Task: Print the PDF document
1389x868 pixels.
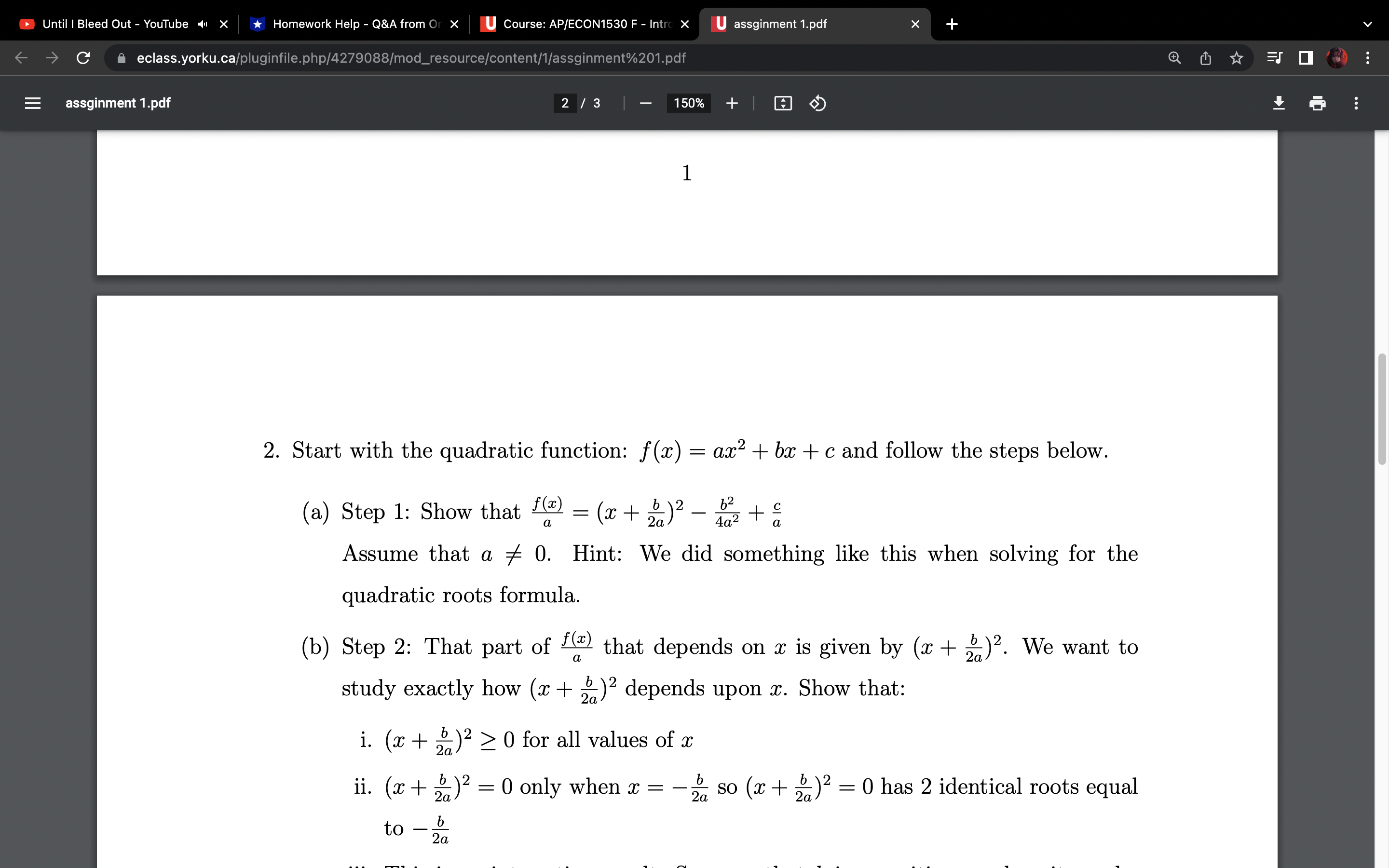Action: point(1317,103)
